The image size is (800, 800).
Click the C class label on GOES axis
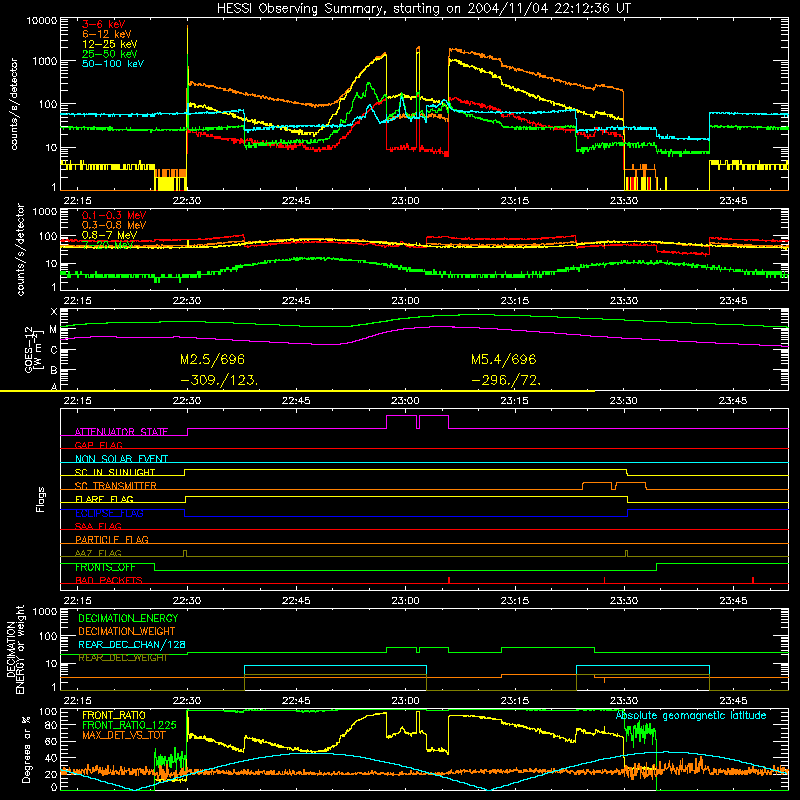tap(54, 350)
